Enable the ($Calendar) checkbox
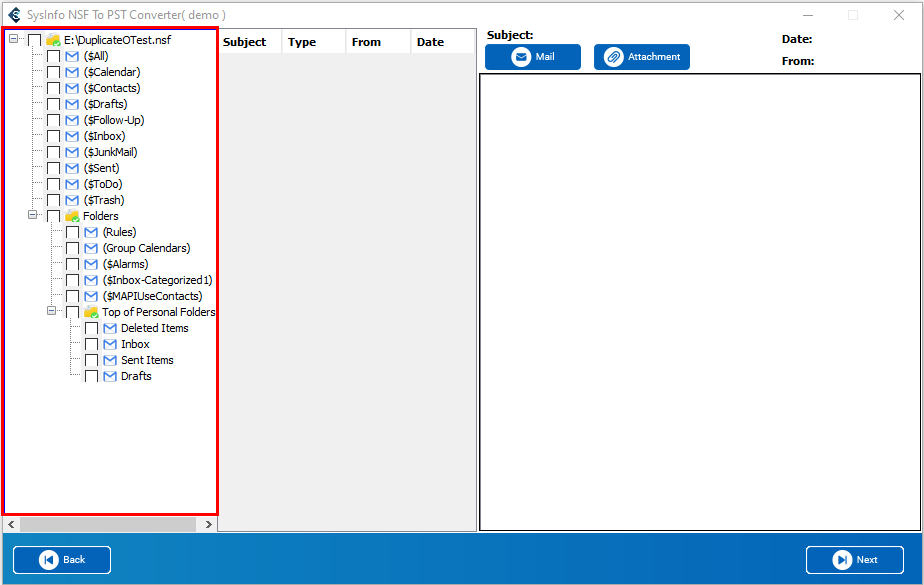The height and width of the screenshot is (585, 924). tap(54, 72)
